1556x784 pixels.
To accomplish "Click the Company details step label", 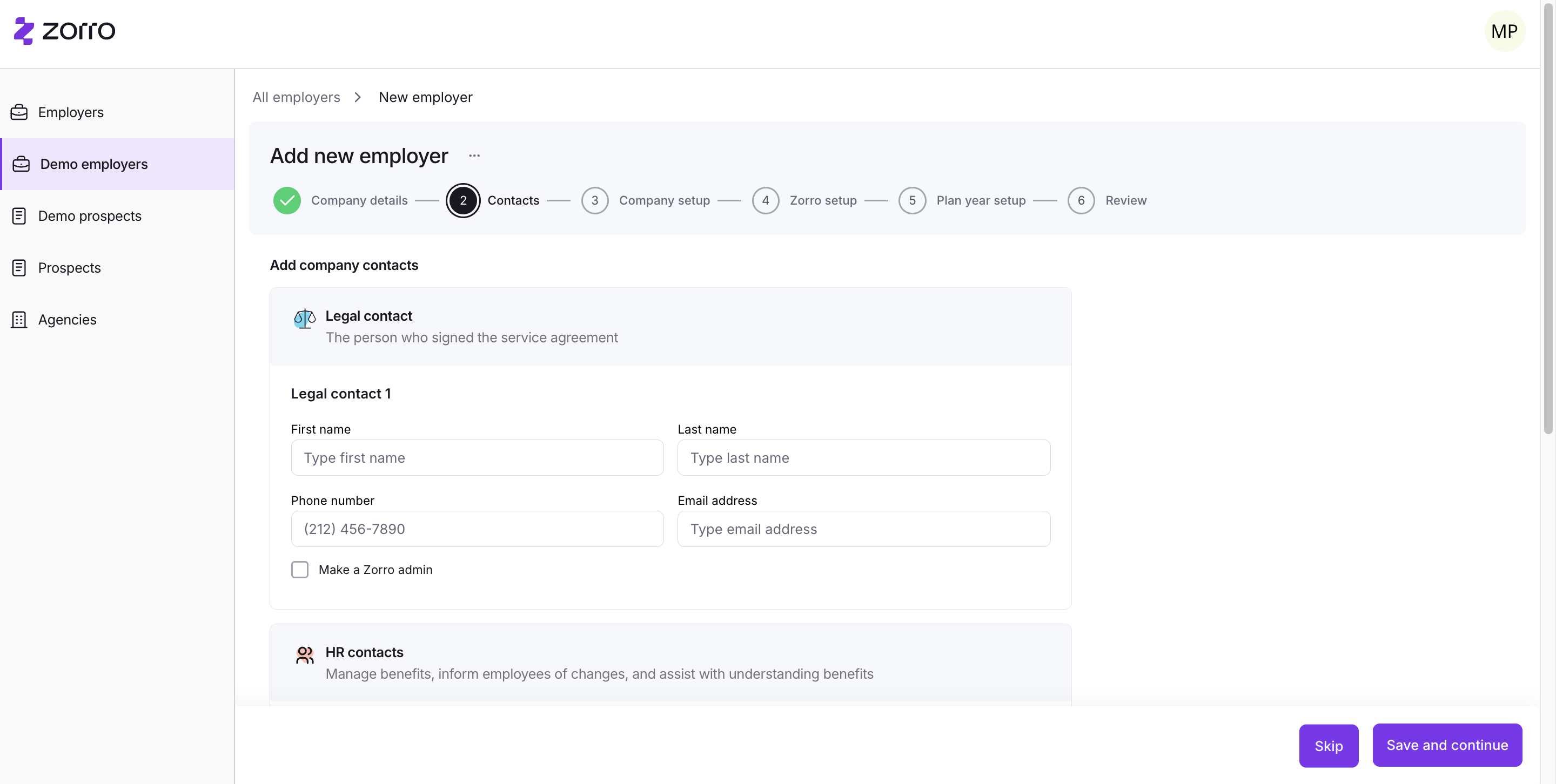I will coord(359,200).
